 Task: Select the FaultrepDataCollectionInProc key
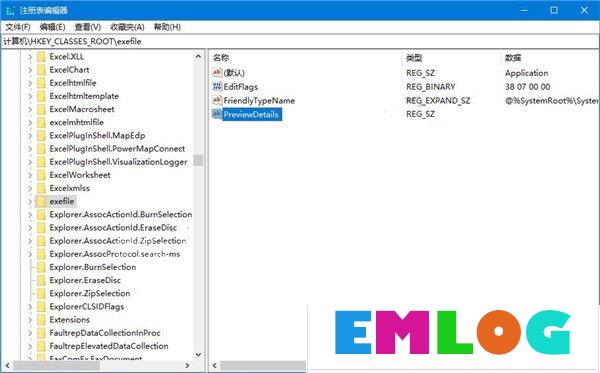(x=105, y=333)
